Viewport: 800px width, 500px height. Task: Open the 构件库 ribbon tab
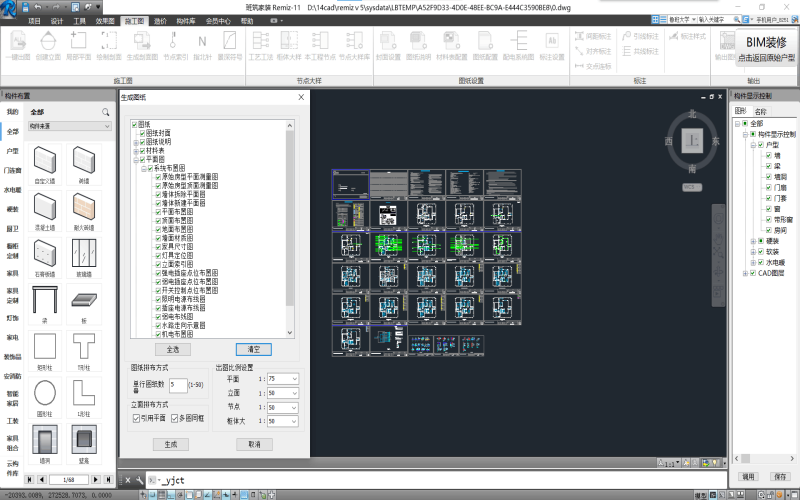click(x=186, y=21)
